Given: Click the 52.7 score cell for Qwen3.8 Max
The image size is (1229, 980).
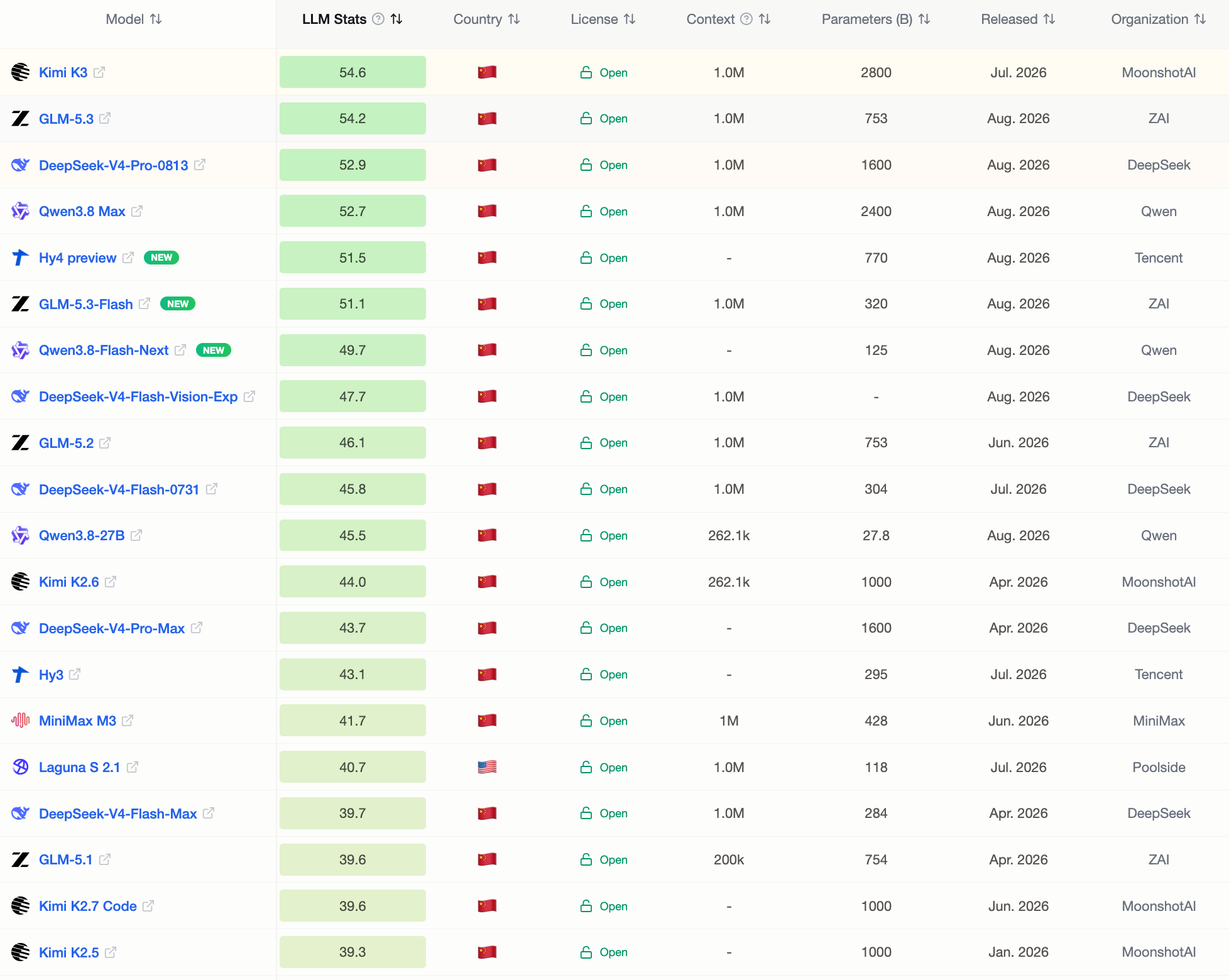Looking at the screenshot, I should [x=352, y=211].
